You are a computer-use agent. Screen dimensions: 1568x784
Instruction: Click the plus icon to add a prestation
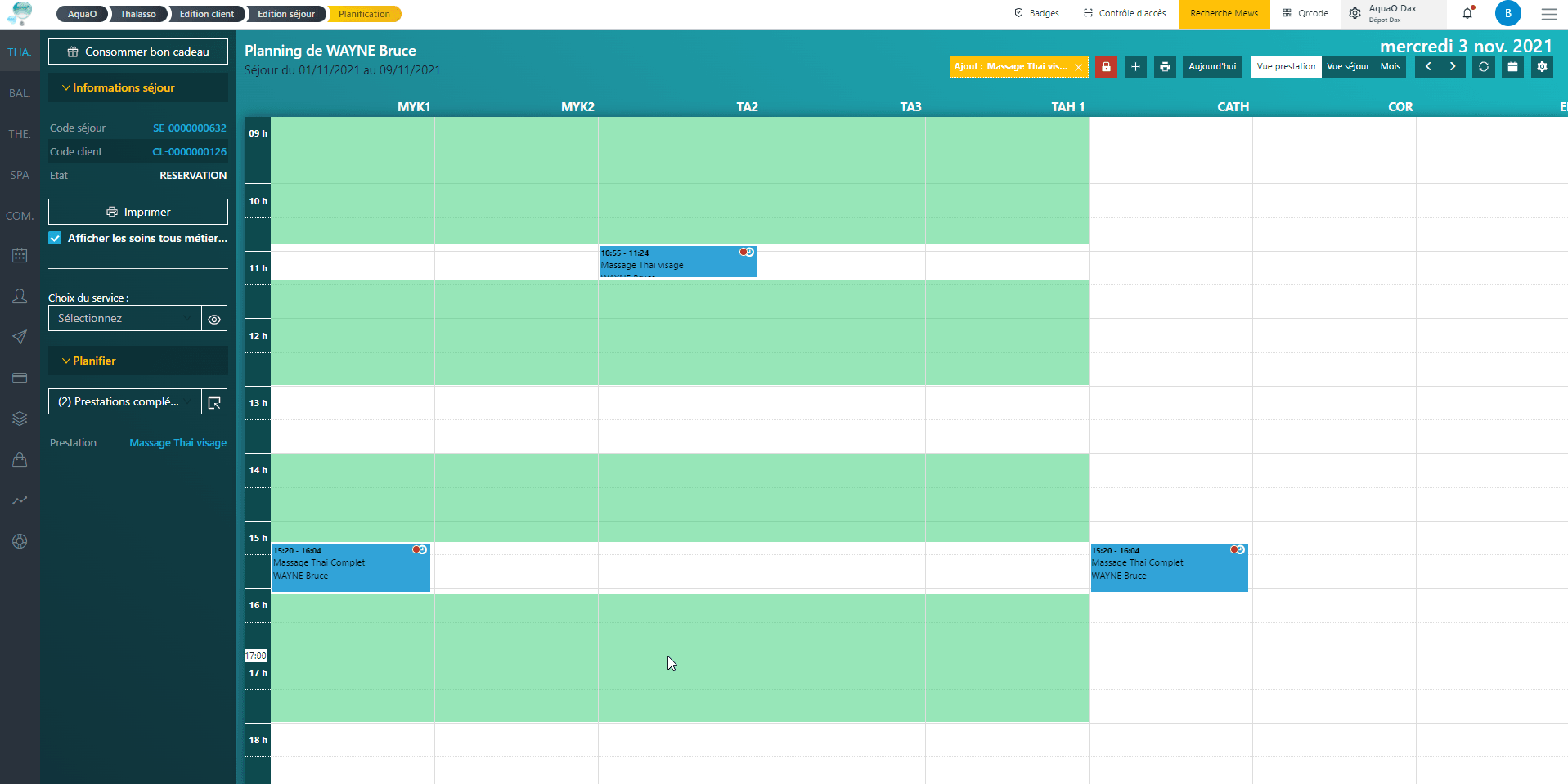pos(1135,67)
